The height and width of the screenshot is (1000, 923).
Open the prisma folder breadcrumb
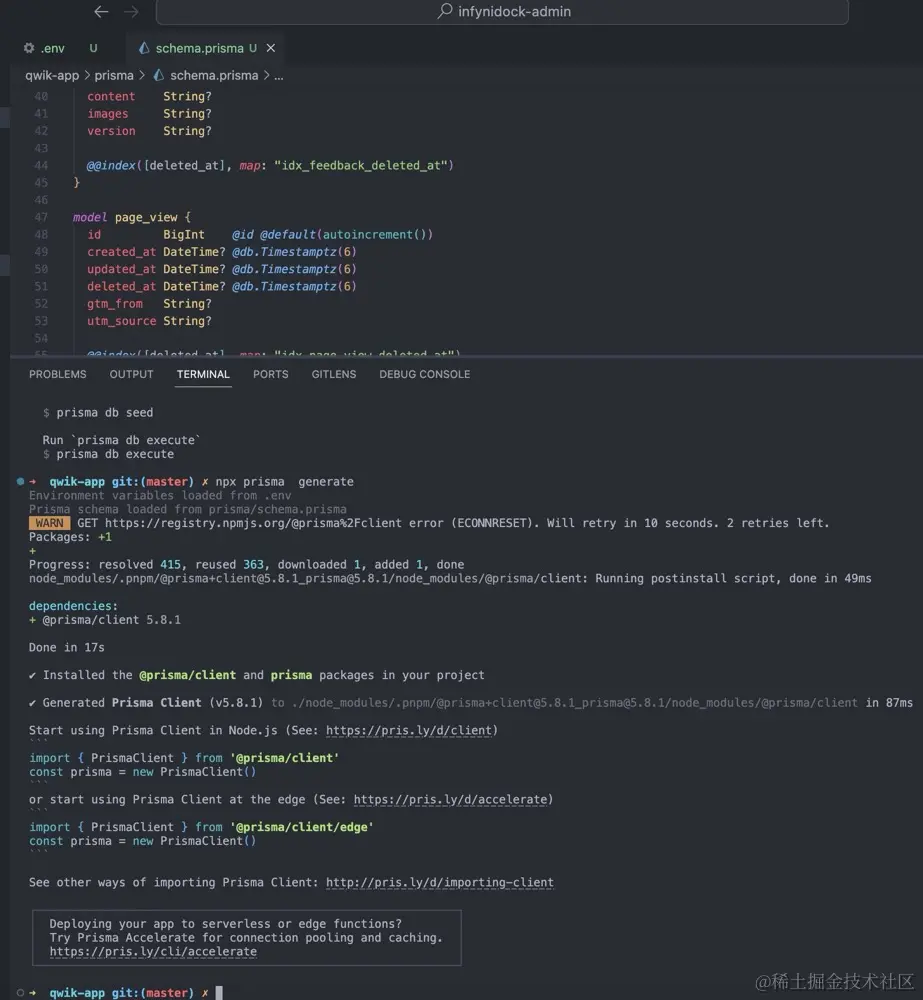(114, 75)
